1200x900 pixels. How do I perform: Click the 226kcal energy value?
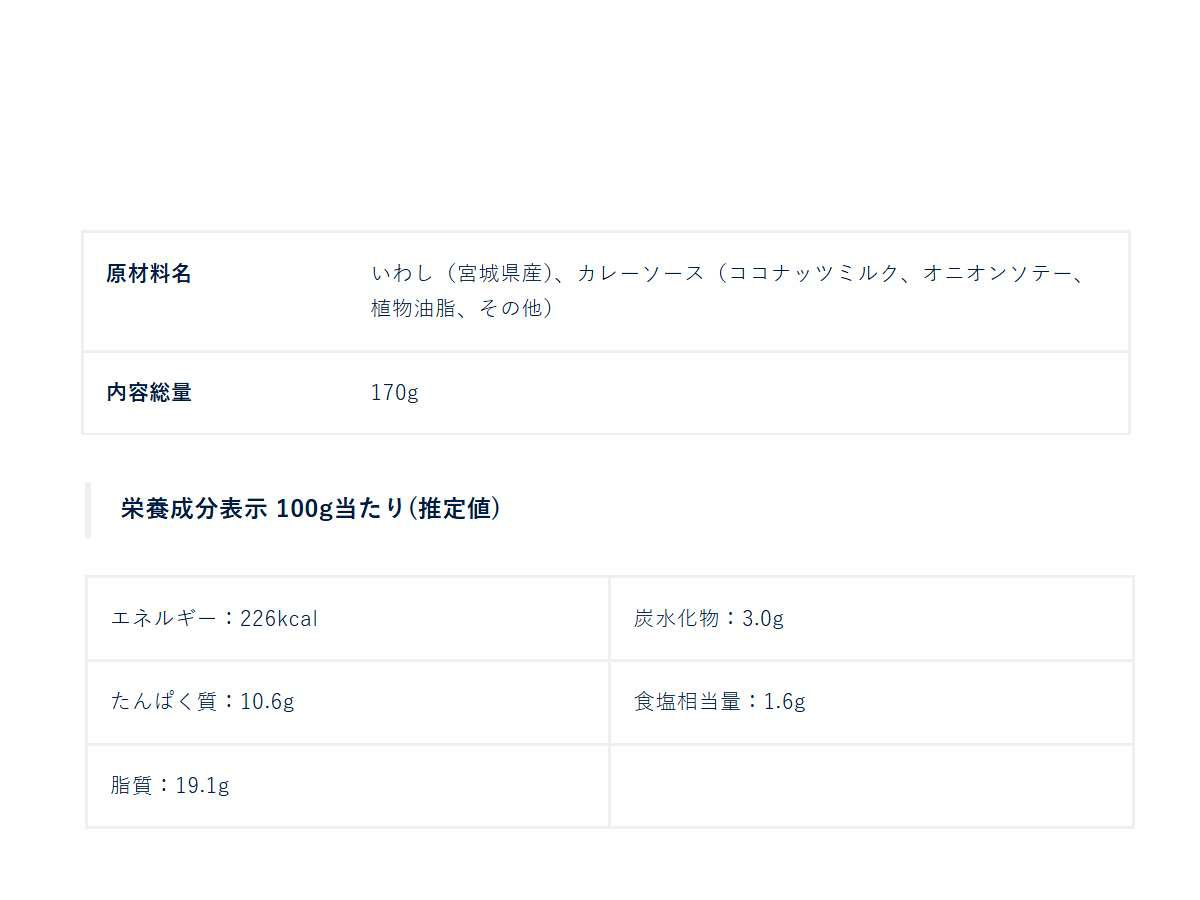[279, 619]
